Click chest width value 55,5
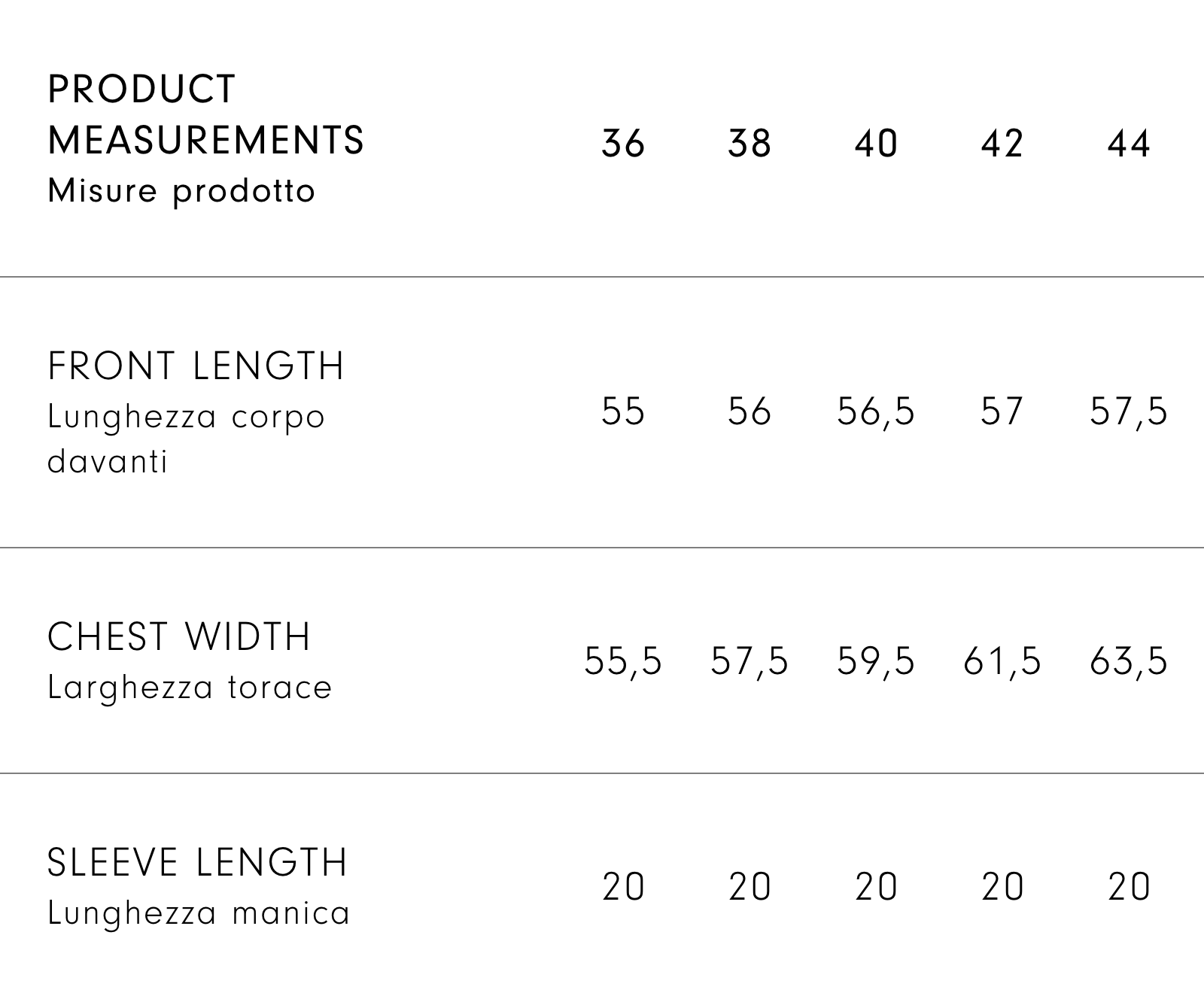Image resolution: width=1204 pixels, height=1002 pixels. (x=623, y=661)
